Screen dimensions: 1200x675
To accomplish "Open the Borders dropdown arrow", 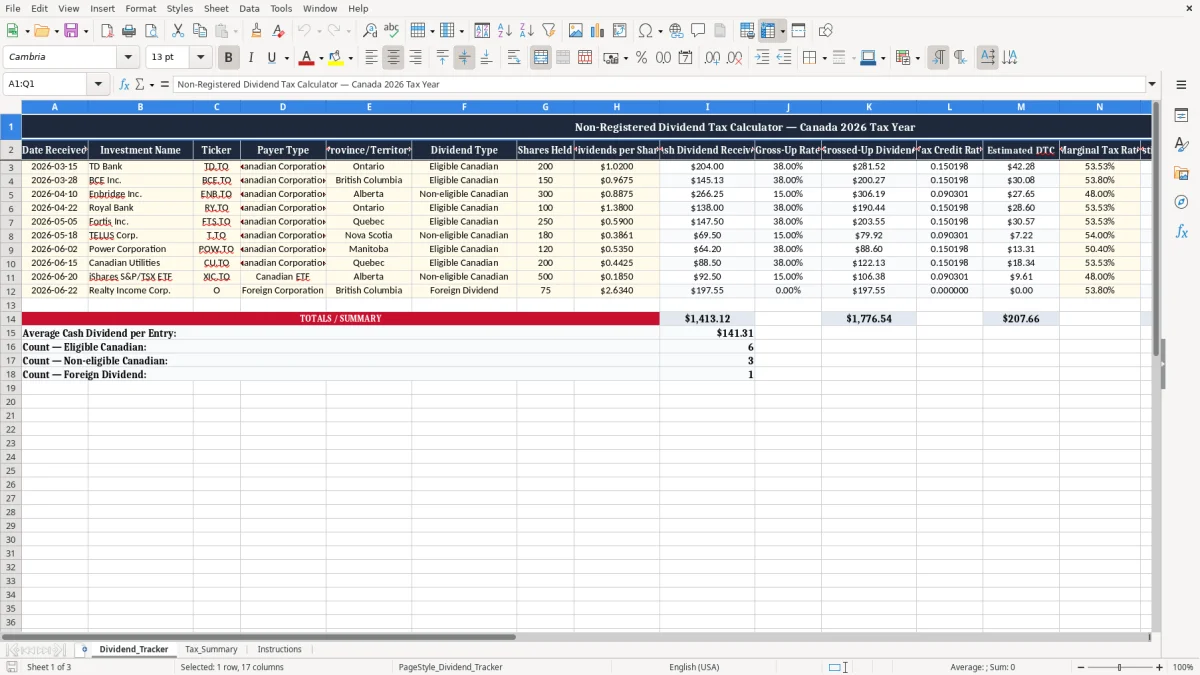I will (823, 58).
